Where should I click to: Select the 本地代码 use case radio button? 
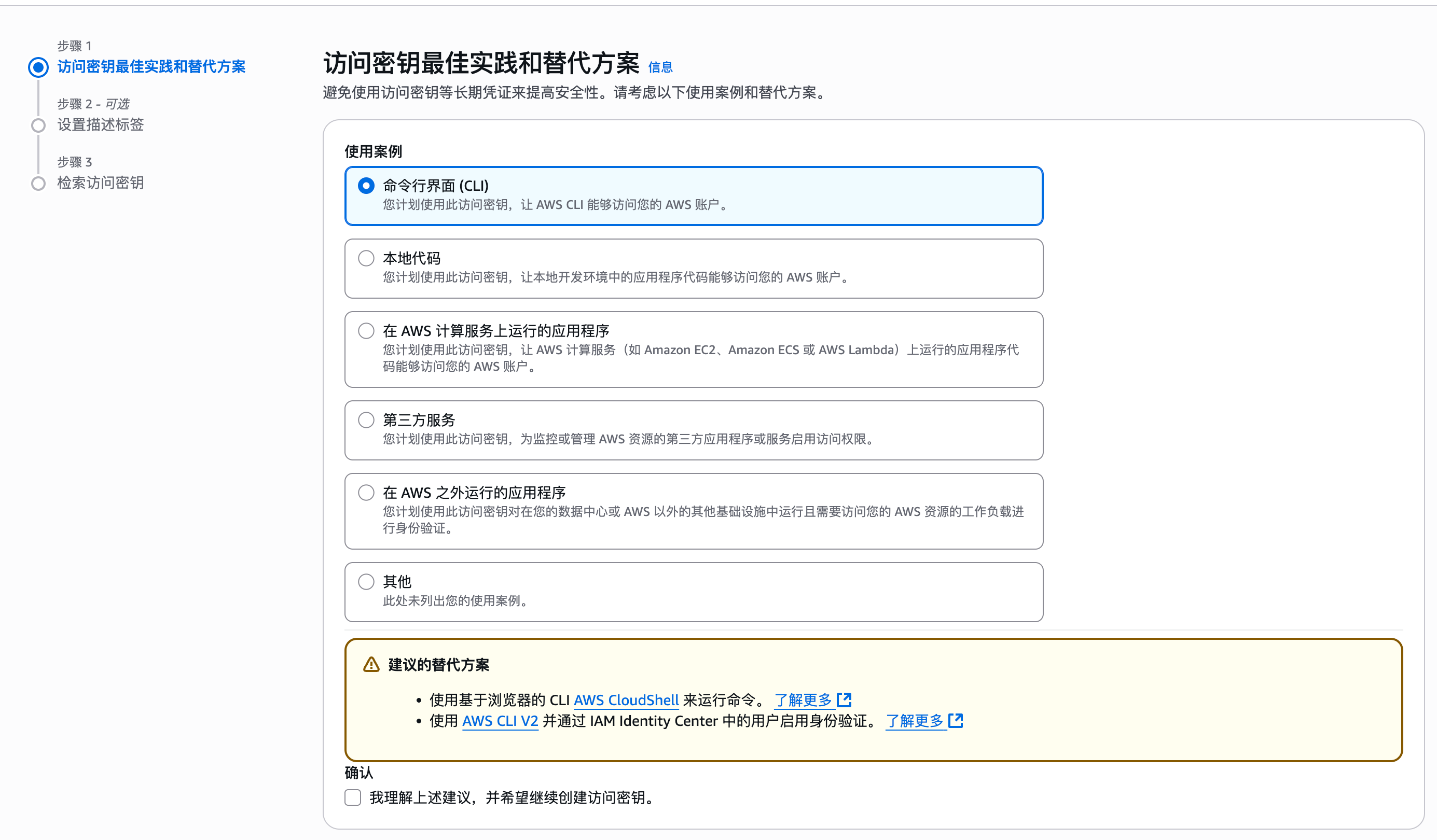366,258
